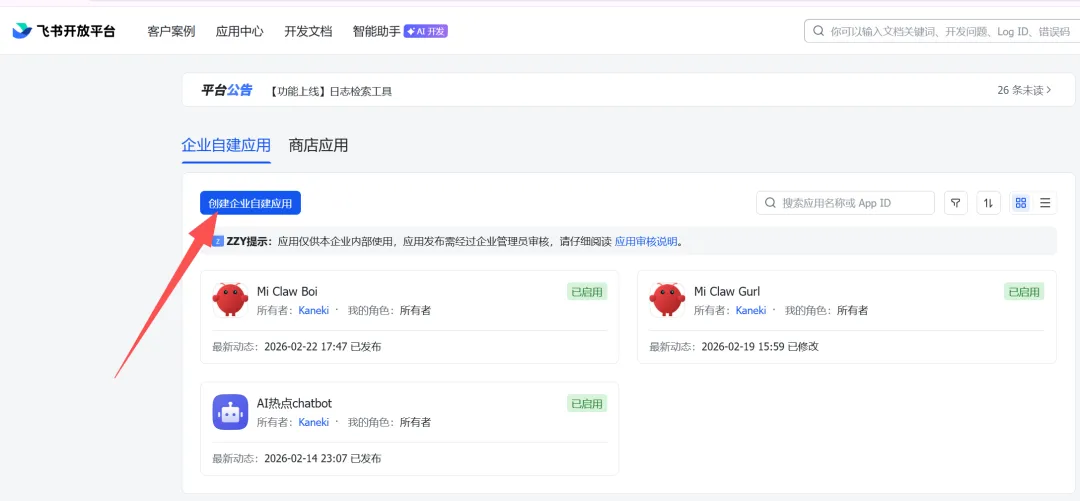Open Mi Claw Gurl app icon
This screenshot has width=1080, height=501.
(667, 300)
